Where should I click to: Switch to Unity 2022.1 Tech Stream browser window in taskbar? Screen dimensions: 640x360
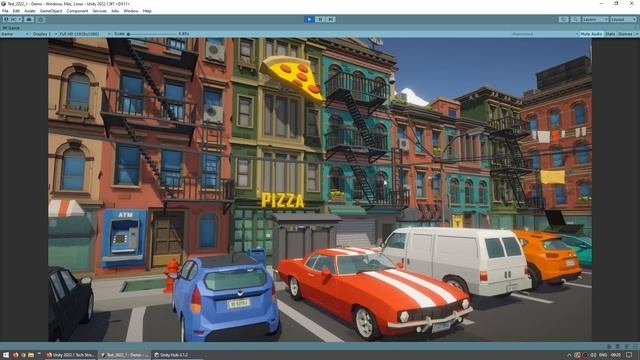coord(71,355)
